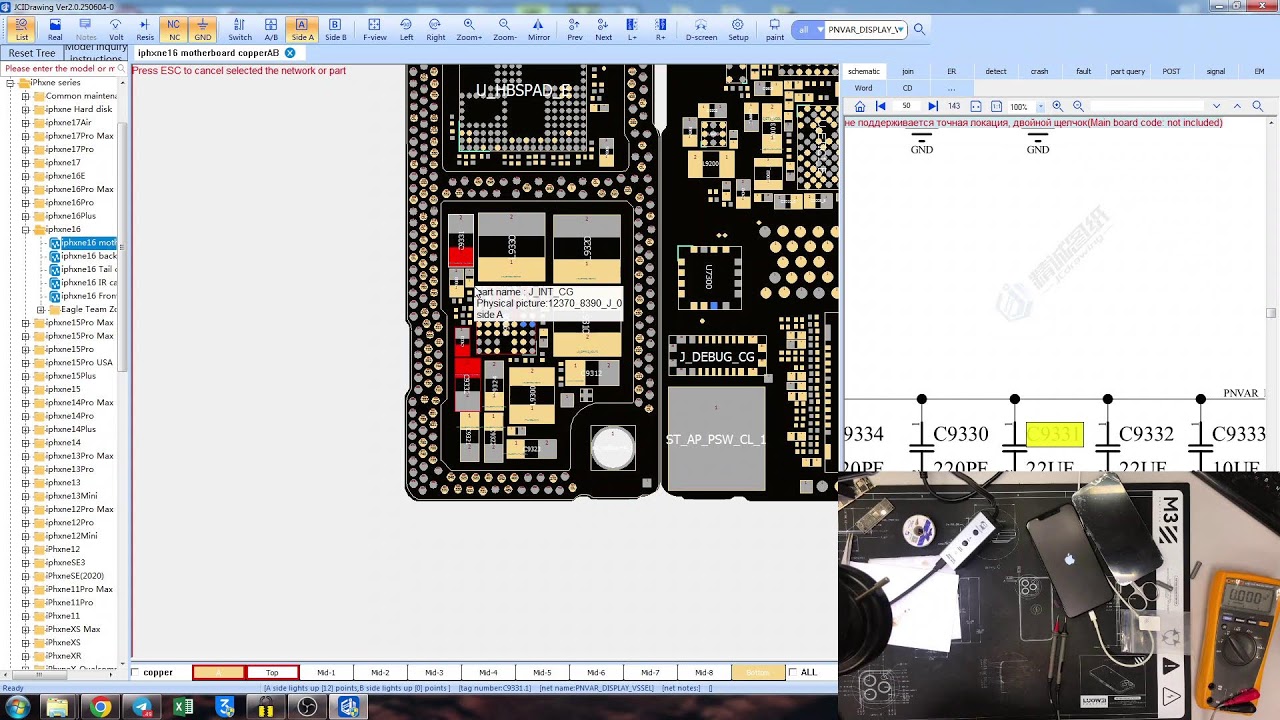
Task: Open the D-screen dual screen mode
Action: coord(701,29)
